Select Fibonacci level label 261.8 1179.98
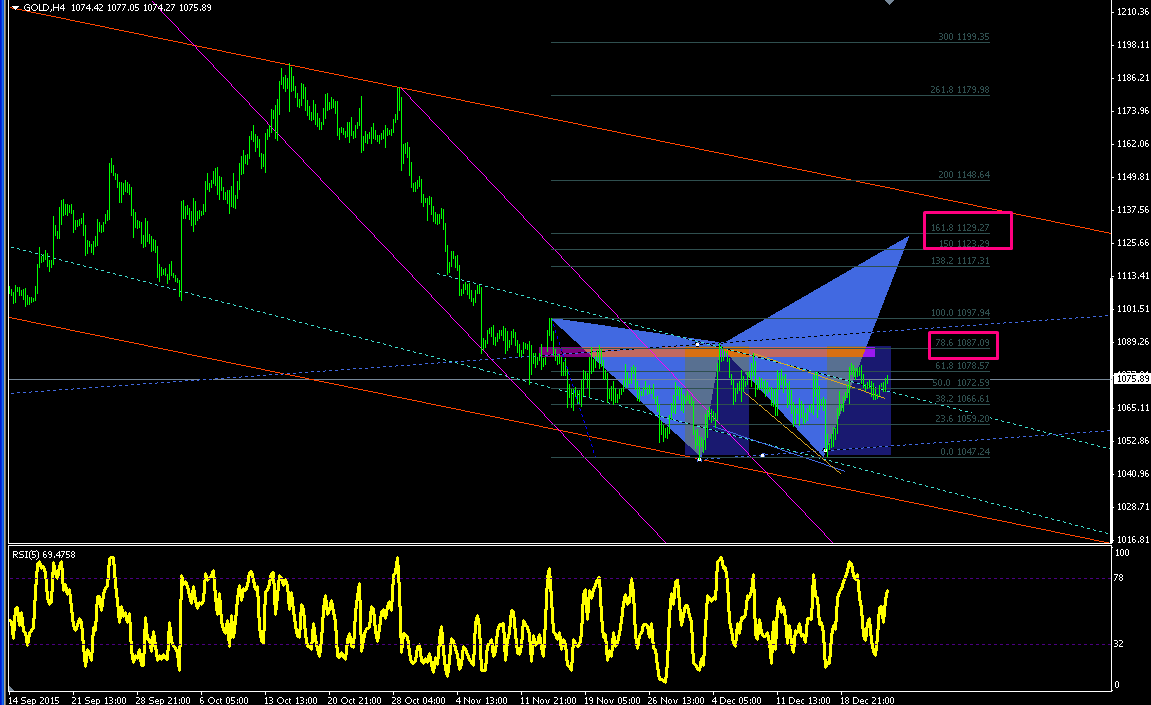Viewport: 1151px width, 705px height. (959, 90)
